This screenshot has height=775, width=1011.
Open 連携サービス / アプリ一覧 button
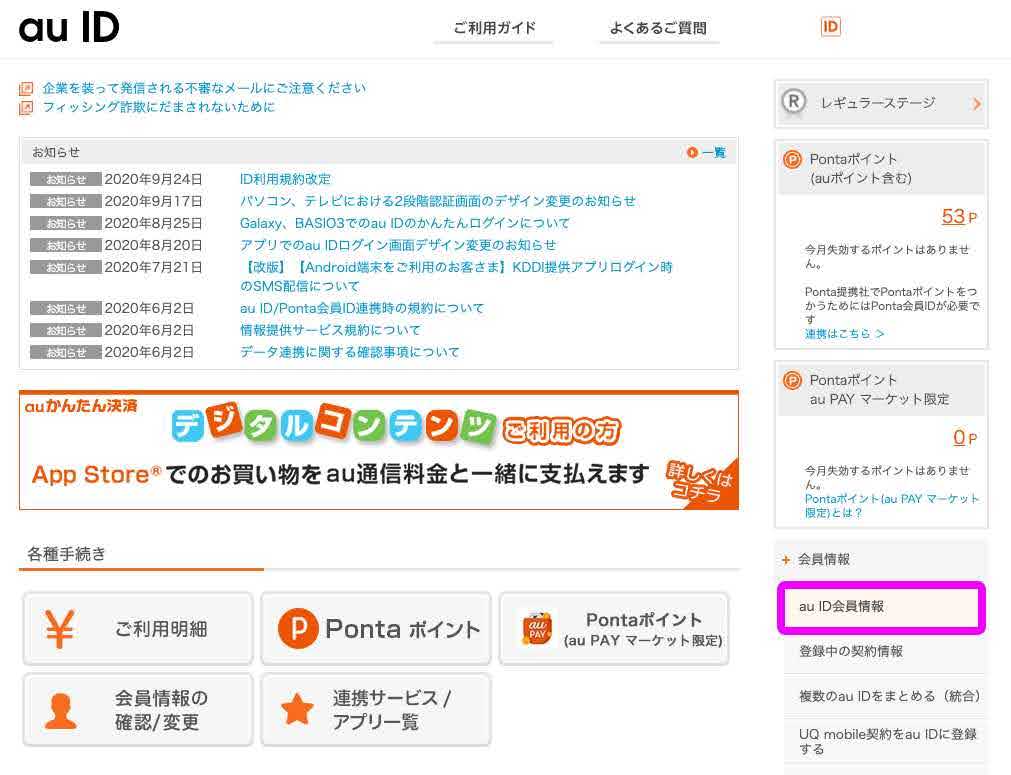click(x=376, y=710)
